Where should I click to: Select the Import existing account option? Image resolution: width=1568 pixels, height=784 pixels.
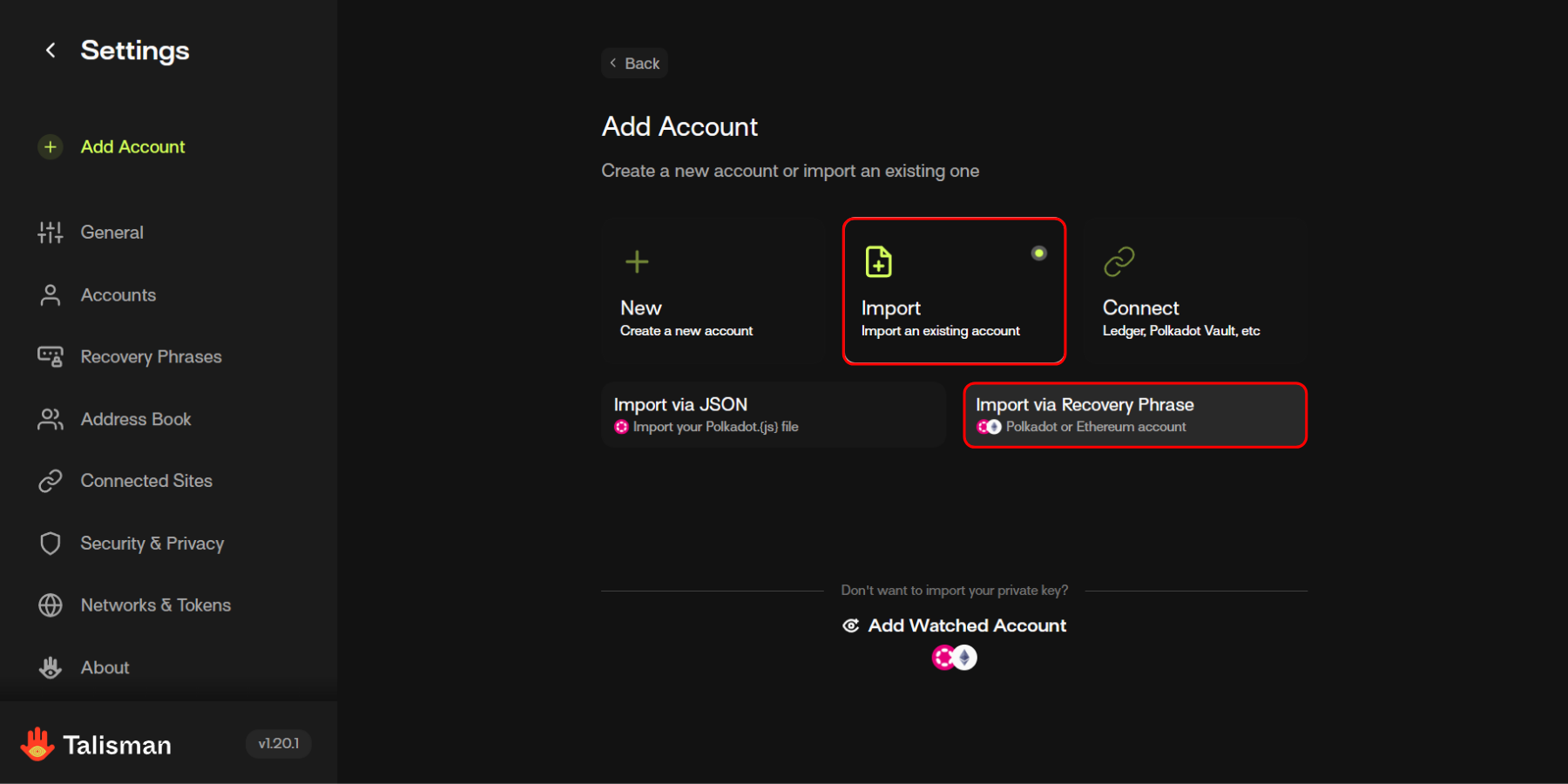[x=953, y=291]
